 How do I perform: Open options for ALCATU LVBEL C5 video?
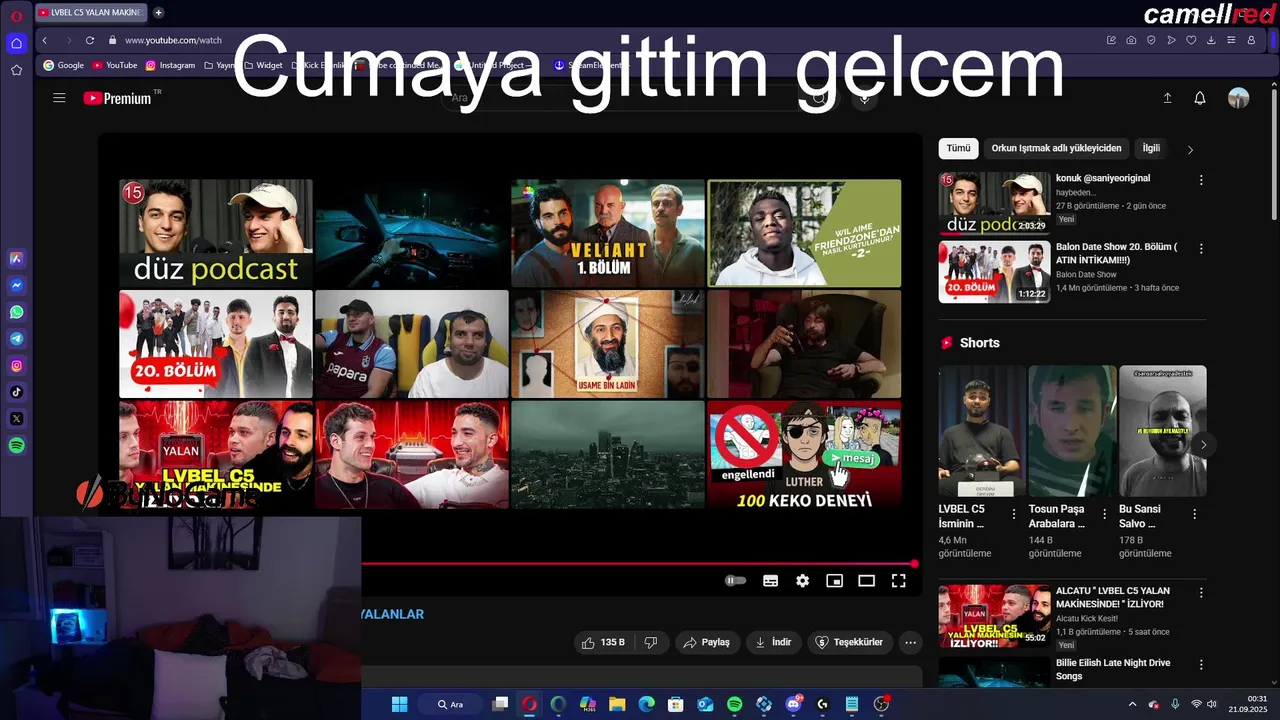pos(1201,593)
